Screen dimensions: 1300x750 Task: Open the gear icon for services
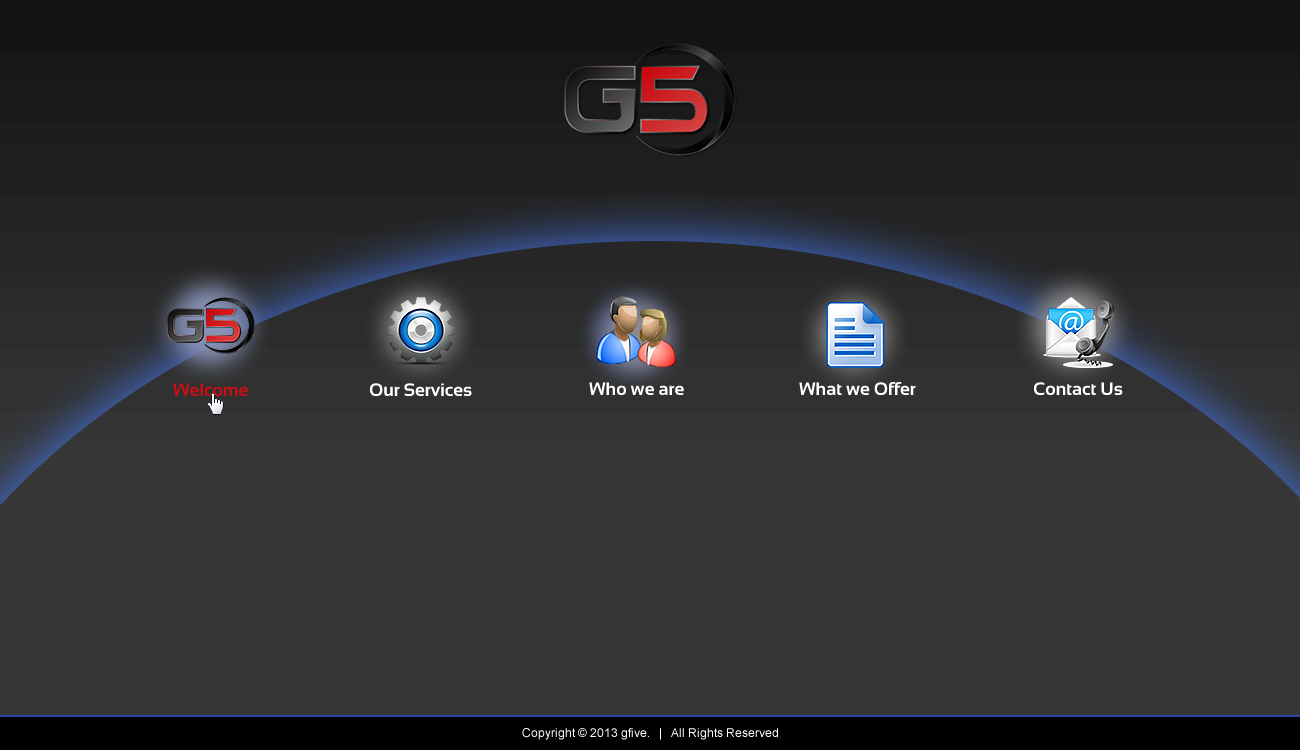click(x=420, y=331)
